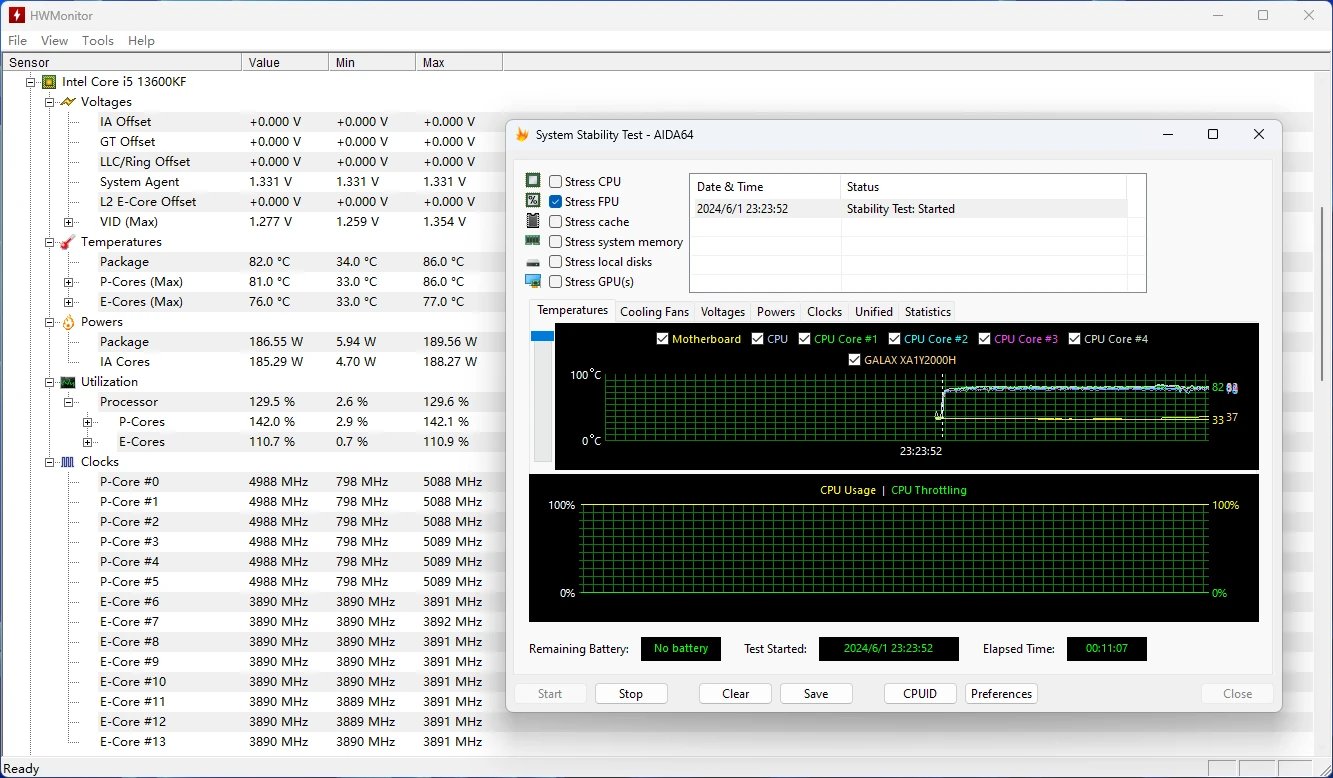Tick the Stress system memory checkbox

pos(556,242)
